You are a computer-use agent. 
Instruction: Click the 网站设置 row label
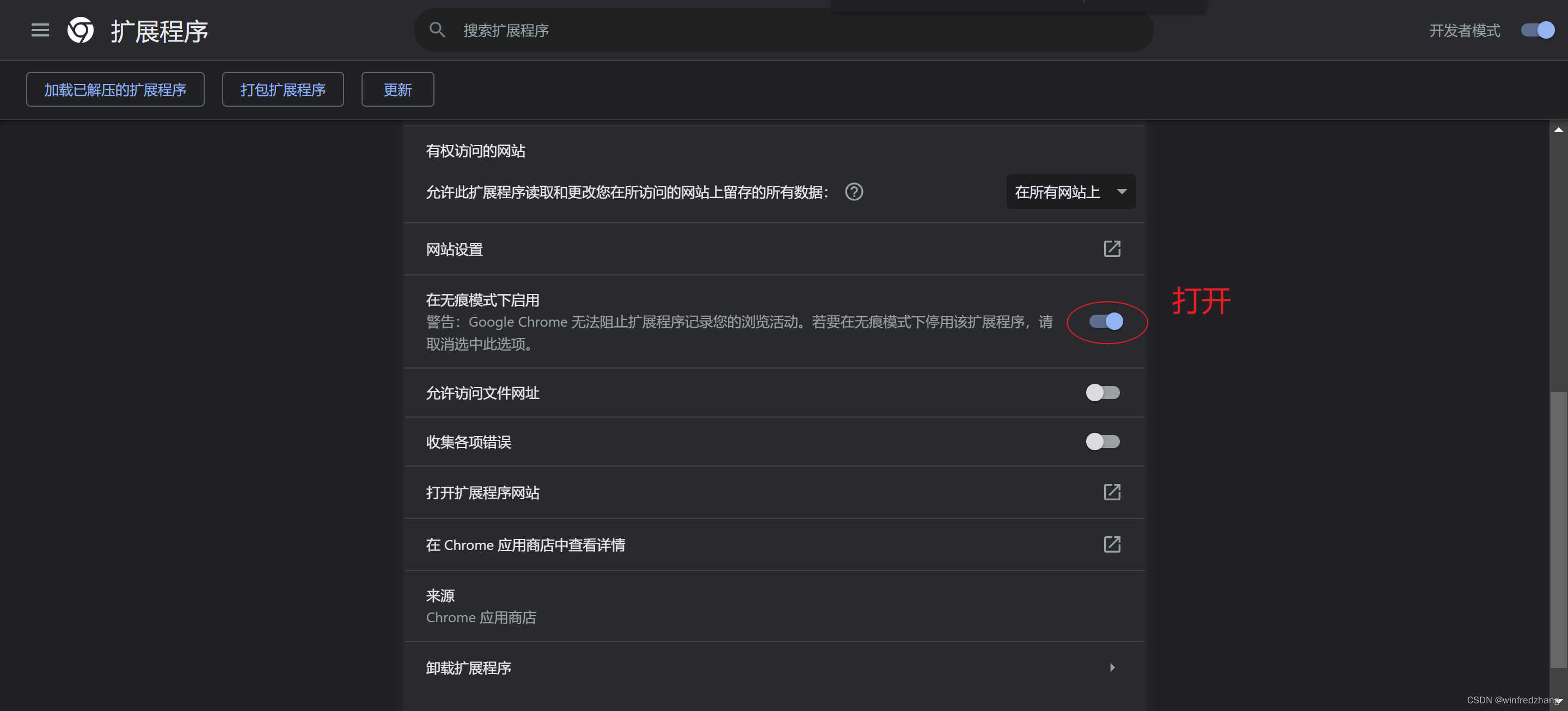click(x=454, y=249)
